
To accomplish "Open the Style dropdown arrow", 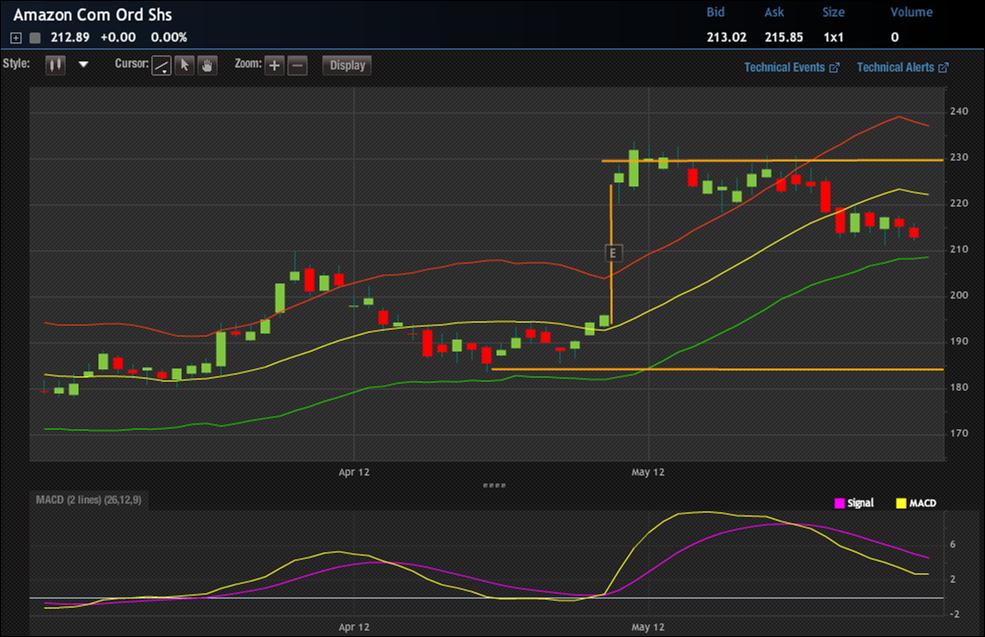I will pos(83,65).
